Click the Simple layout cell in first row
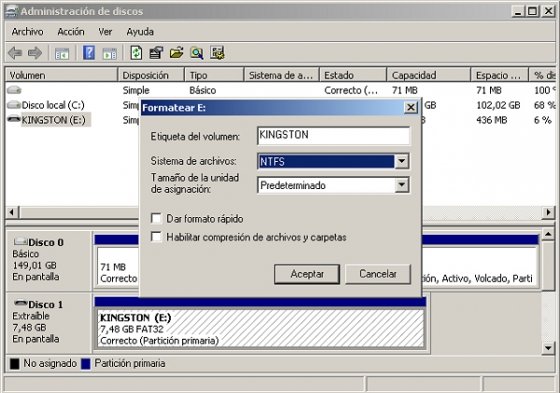Viewport: 560px width, 393px height. pyautogui.click(x=136, y=90)
